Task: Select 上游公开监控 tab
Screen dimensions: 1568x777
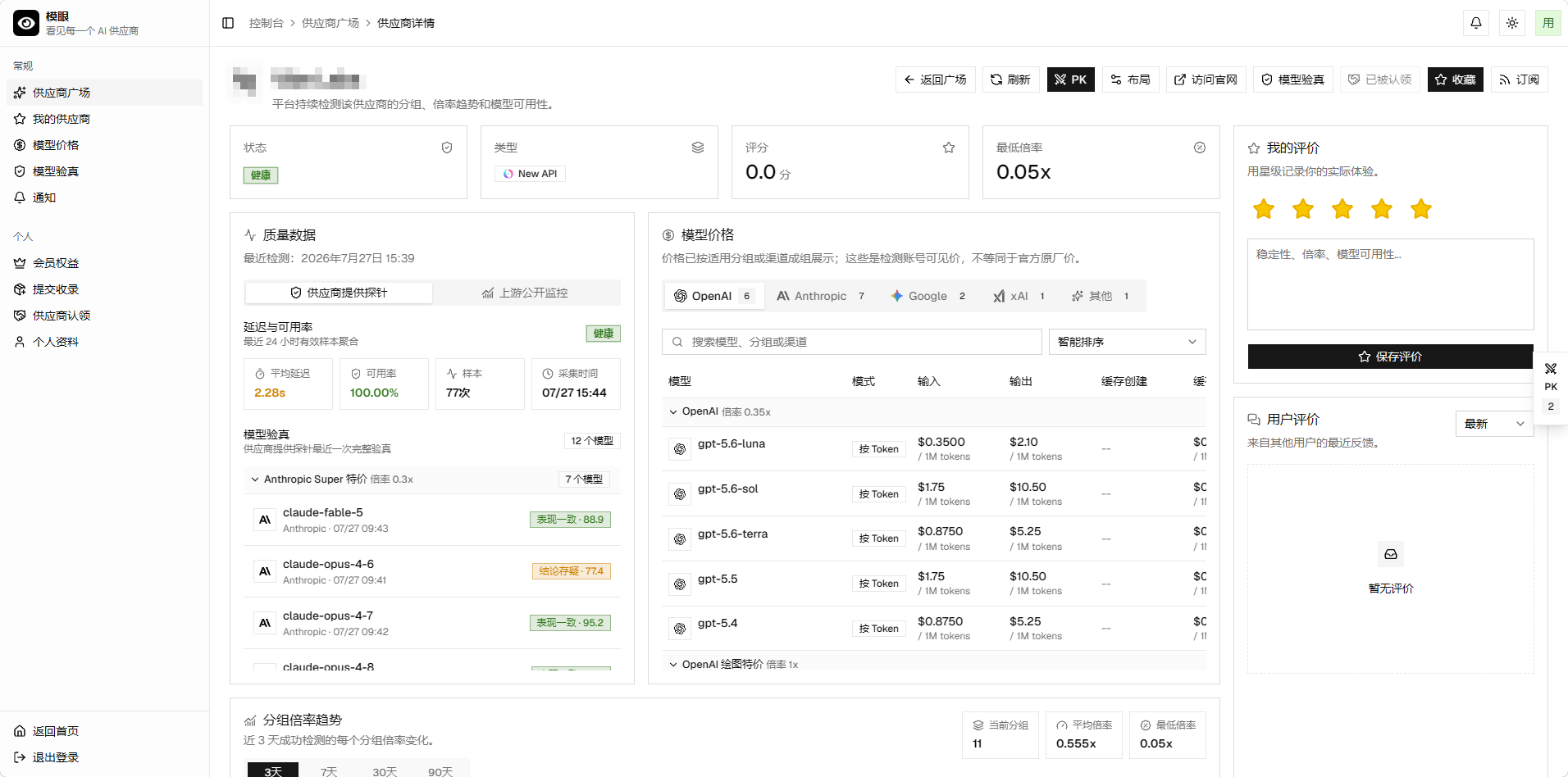Action: pyautogui.click(x=526, y=293)
